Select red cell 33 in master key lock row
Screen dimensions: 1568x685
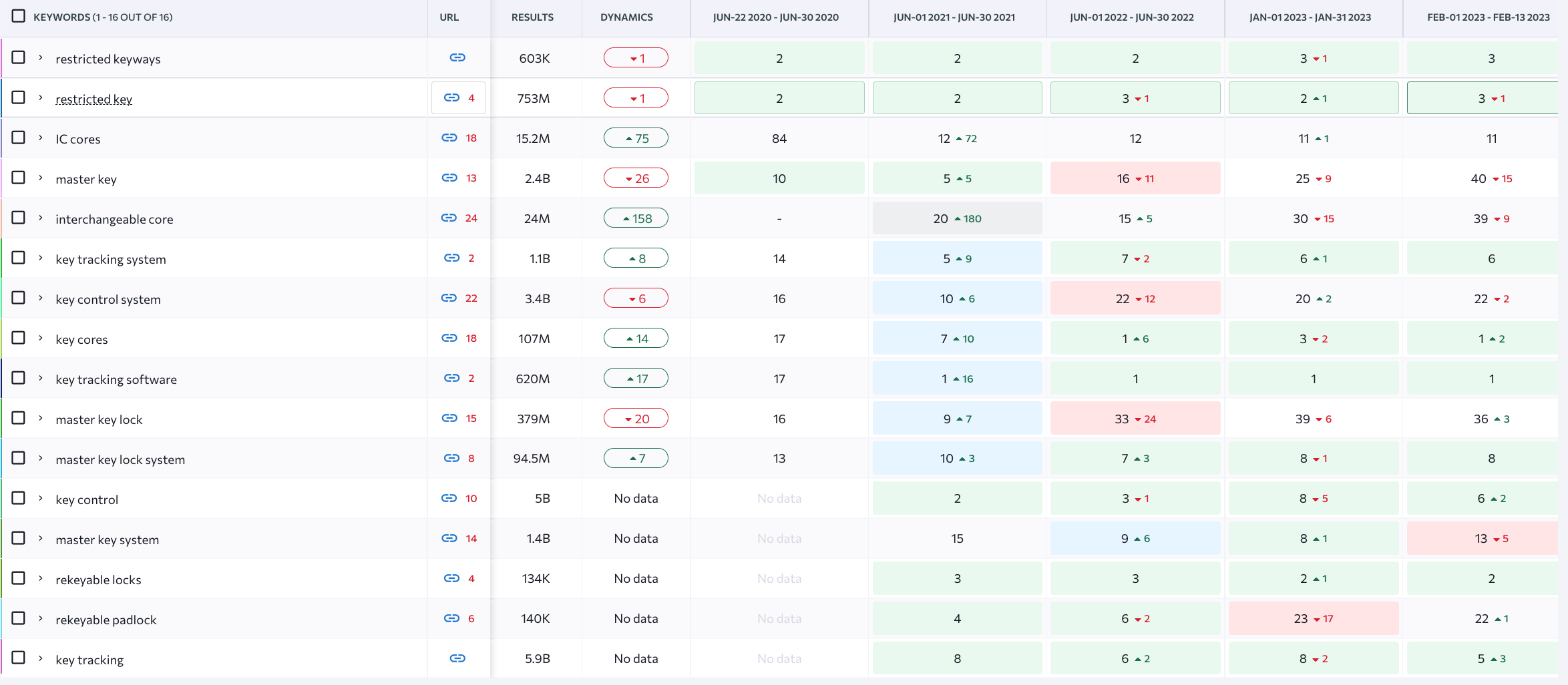(1135, 419)
